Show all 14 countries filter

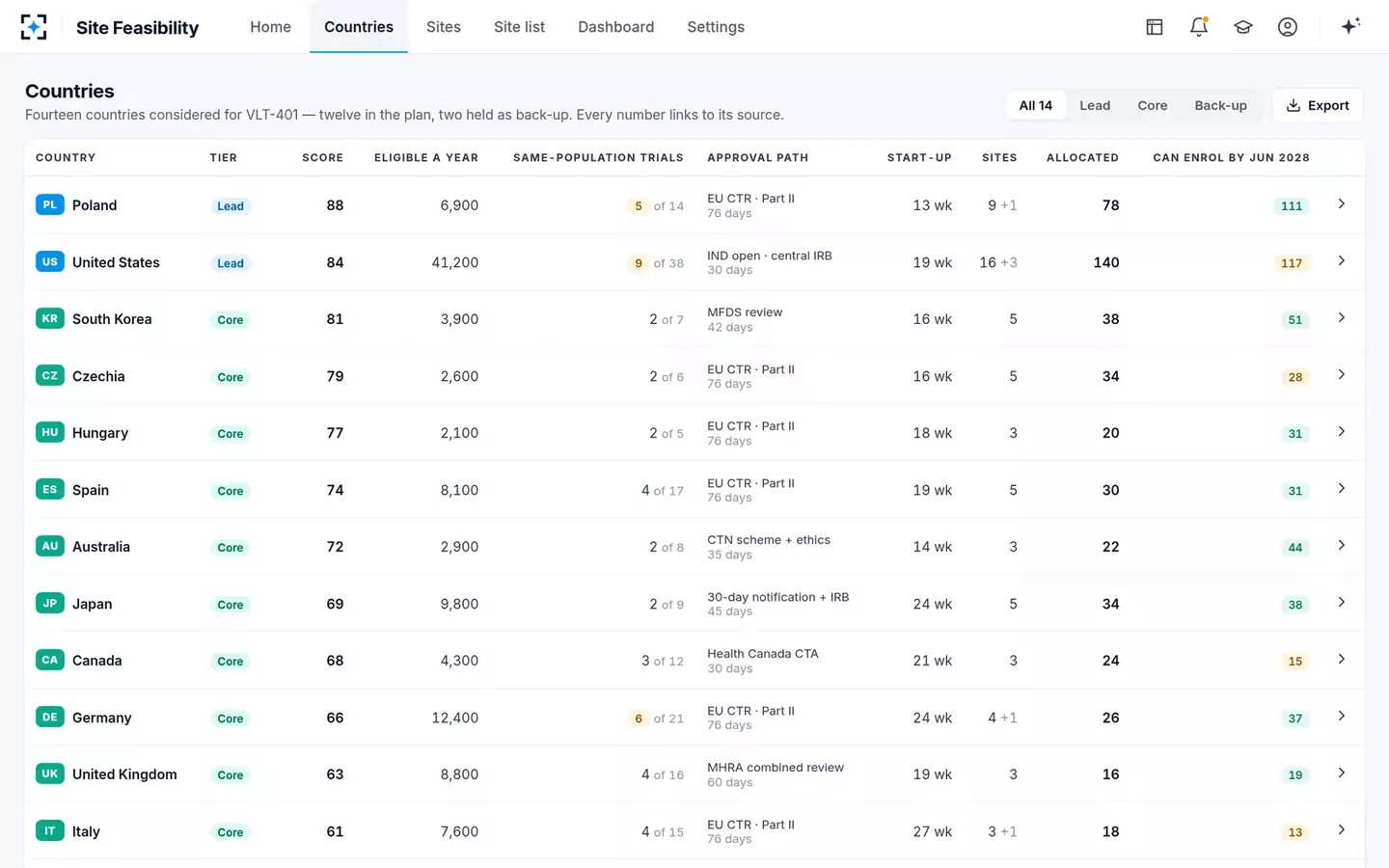(x=1036, y=105)
